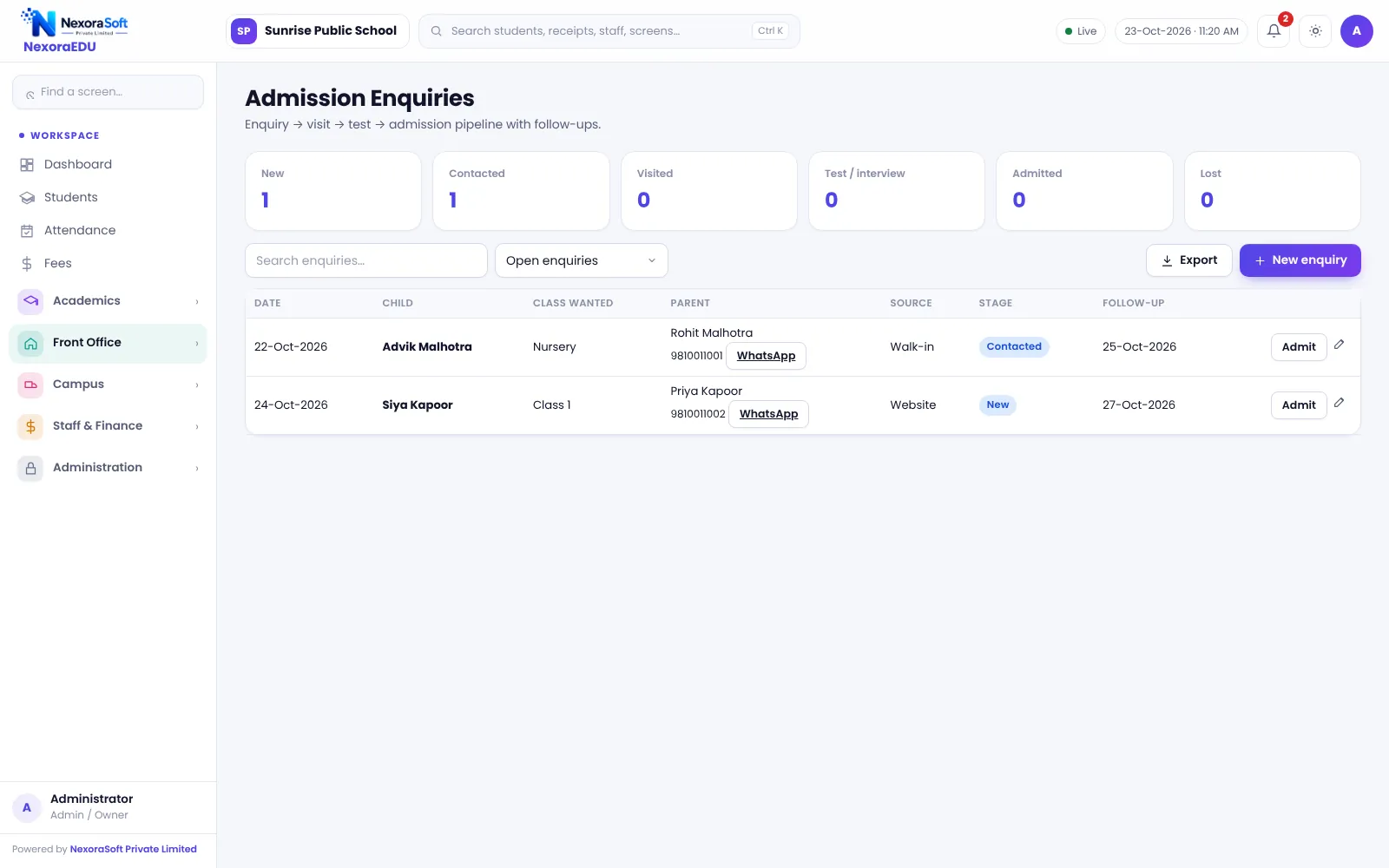Viewport: 1389px width, 868px height.
Task: Open the Open enquiries filter dropdown
Action: click(582, 260)
